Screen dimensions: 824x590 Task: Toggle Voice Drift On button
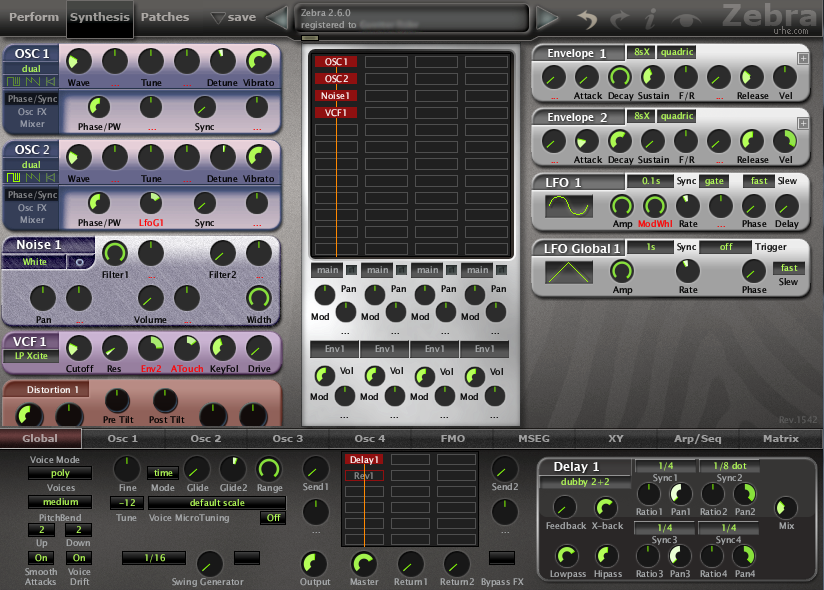79,557
